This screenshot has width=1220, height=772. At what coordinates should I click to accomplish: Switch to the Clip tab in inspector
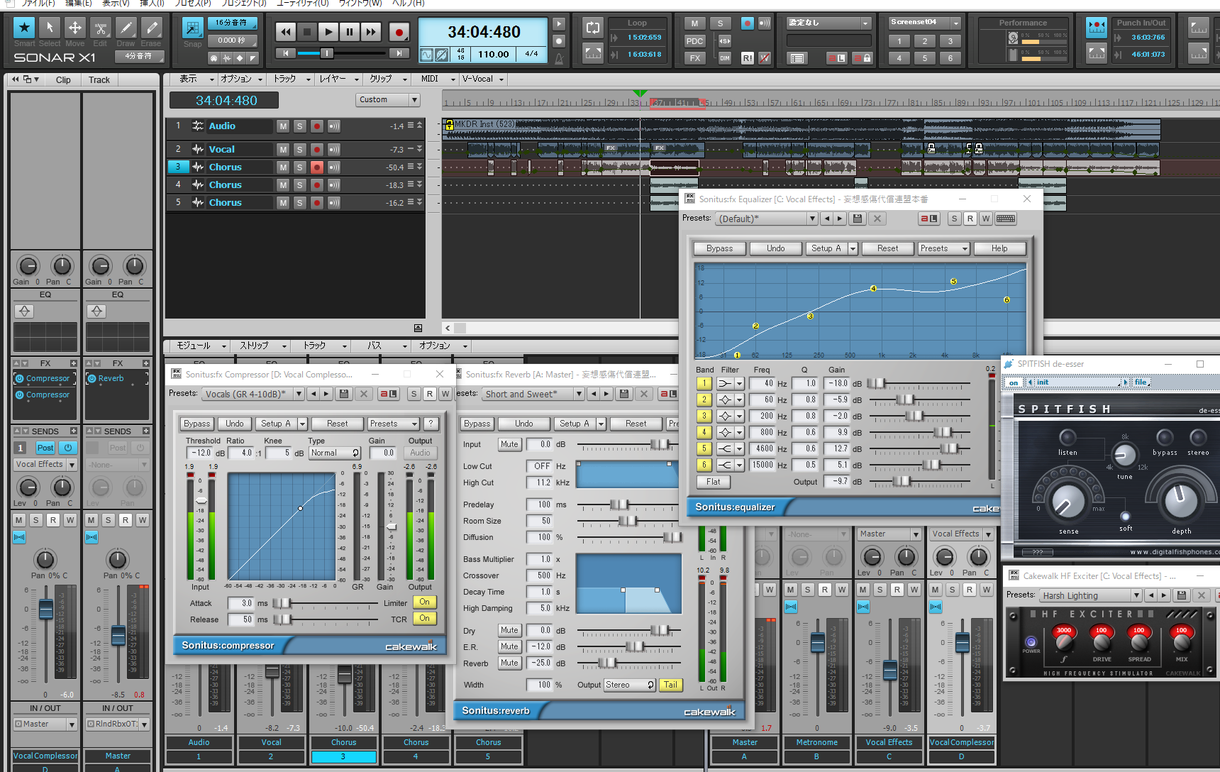63,80
